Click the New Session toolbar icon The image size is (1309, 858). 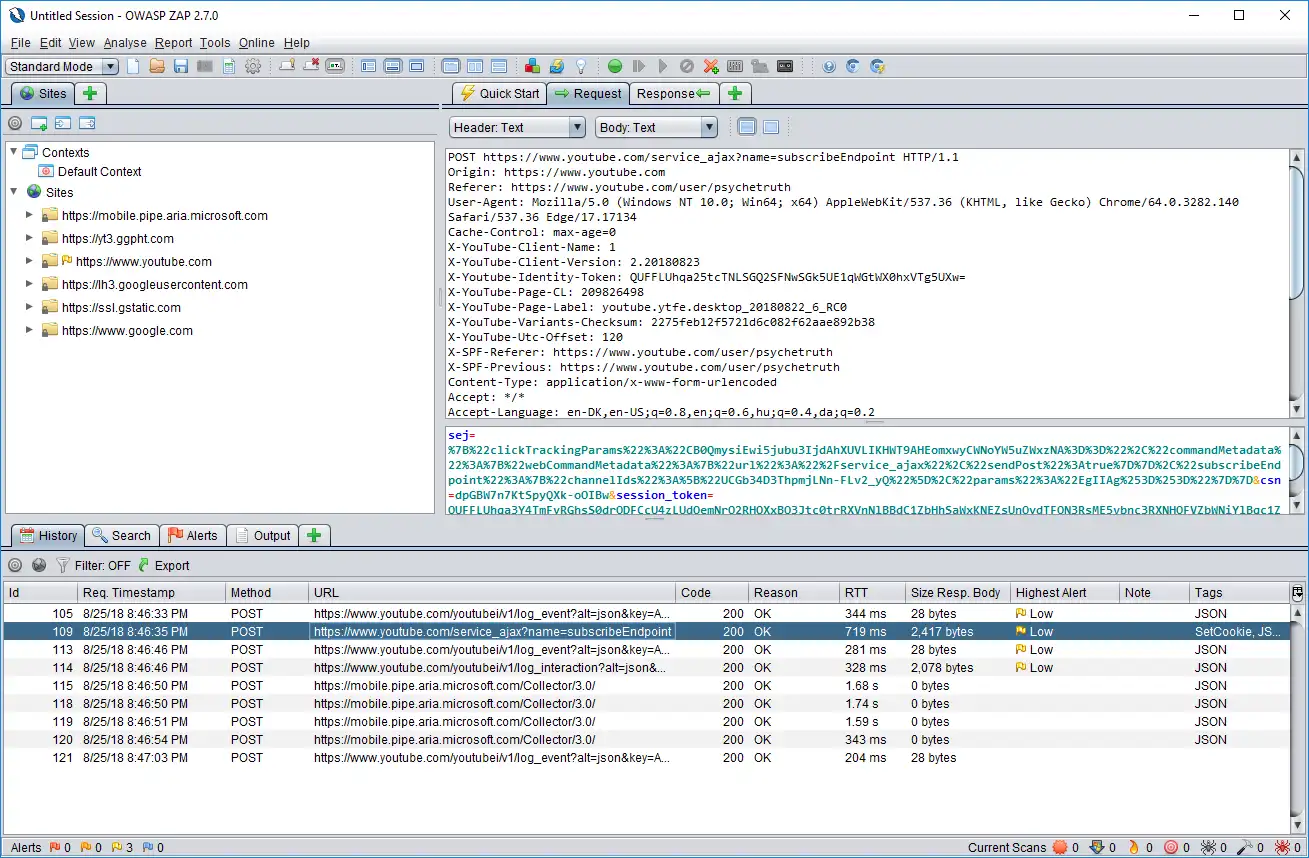pos(133,66)
